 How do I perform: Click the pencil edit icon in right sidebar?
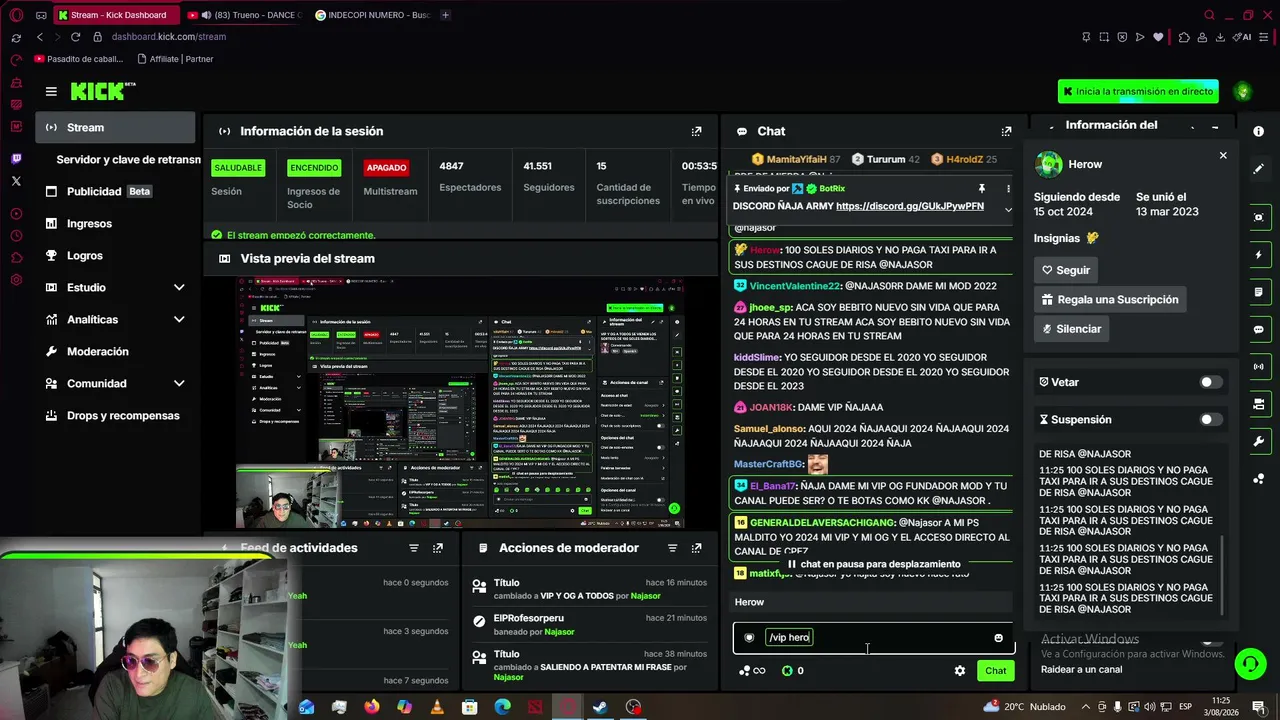(1258, 169)
